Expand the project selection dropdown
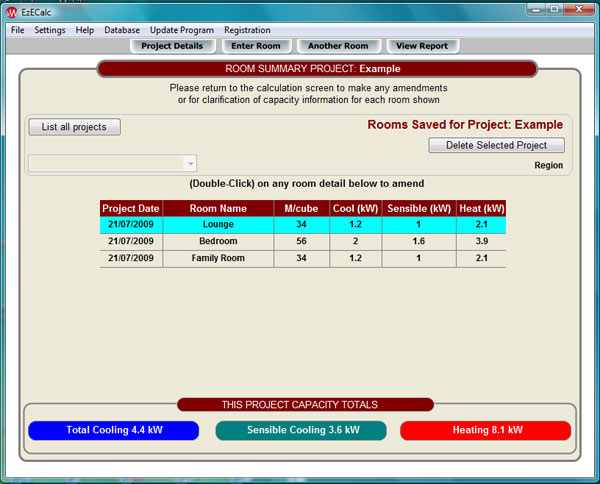 (x=189, y=164)
